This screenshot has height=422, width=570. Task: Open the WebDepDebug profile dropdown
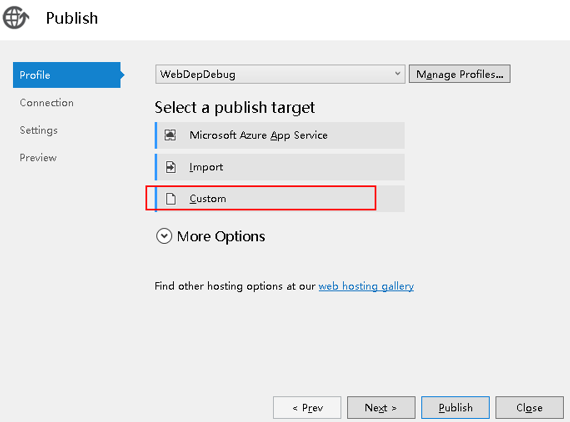click(x=280, y=74)
